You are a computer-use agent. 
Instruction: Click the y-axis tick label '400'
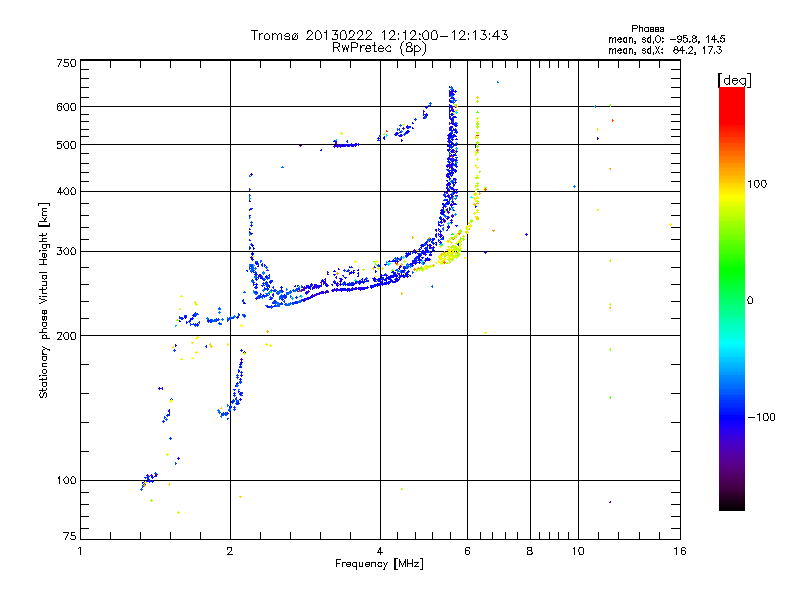pyautogui.click(x=66, y=192)
